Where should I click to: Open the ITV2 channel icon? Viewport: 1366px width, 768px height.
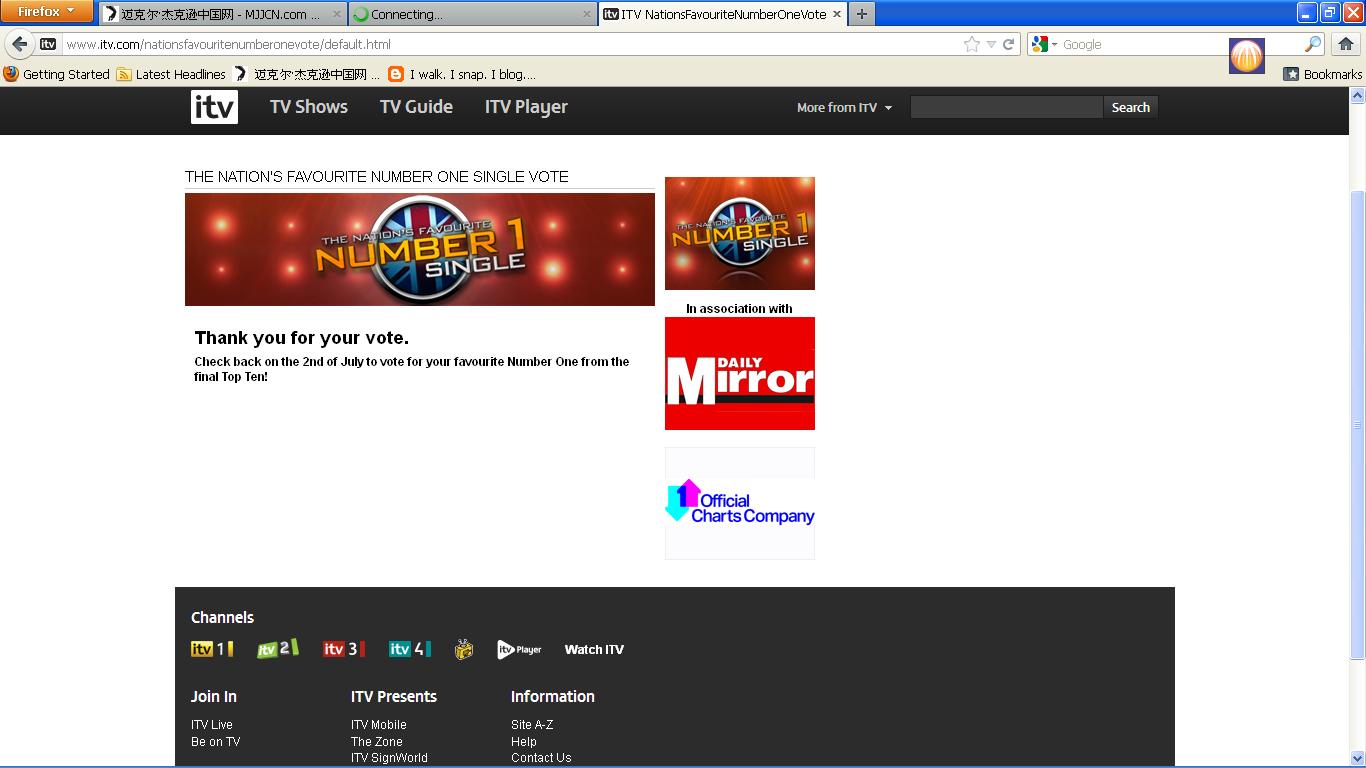278,649
